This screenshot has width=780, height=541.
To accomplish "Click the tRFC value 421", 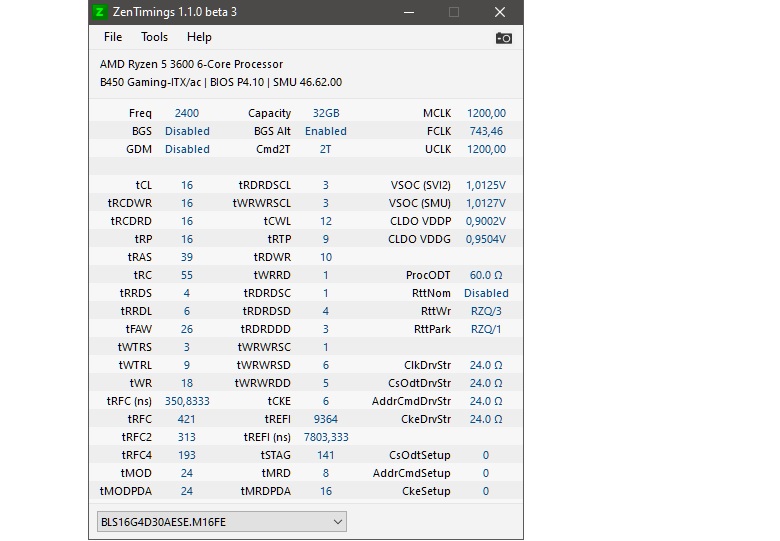I will (x=187, y=419).
